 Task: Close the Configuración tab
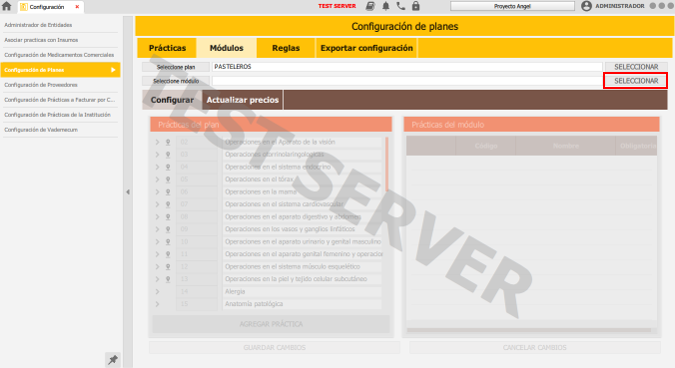[77, 7]
